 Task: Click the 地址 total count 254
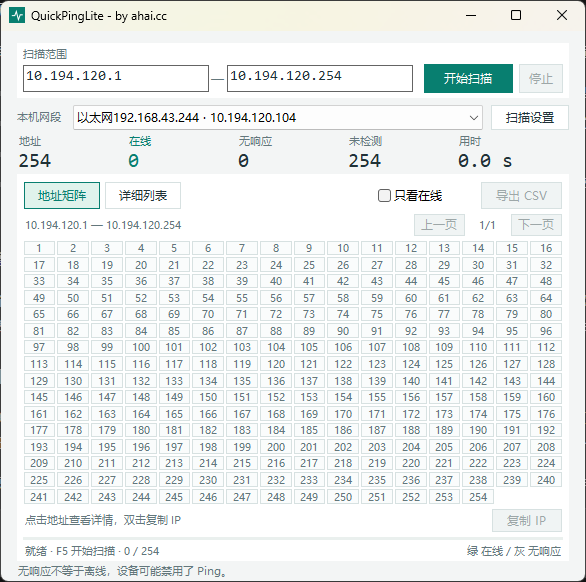[35, 161]
